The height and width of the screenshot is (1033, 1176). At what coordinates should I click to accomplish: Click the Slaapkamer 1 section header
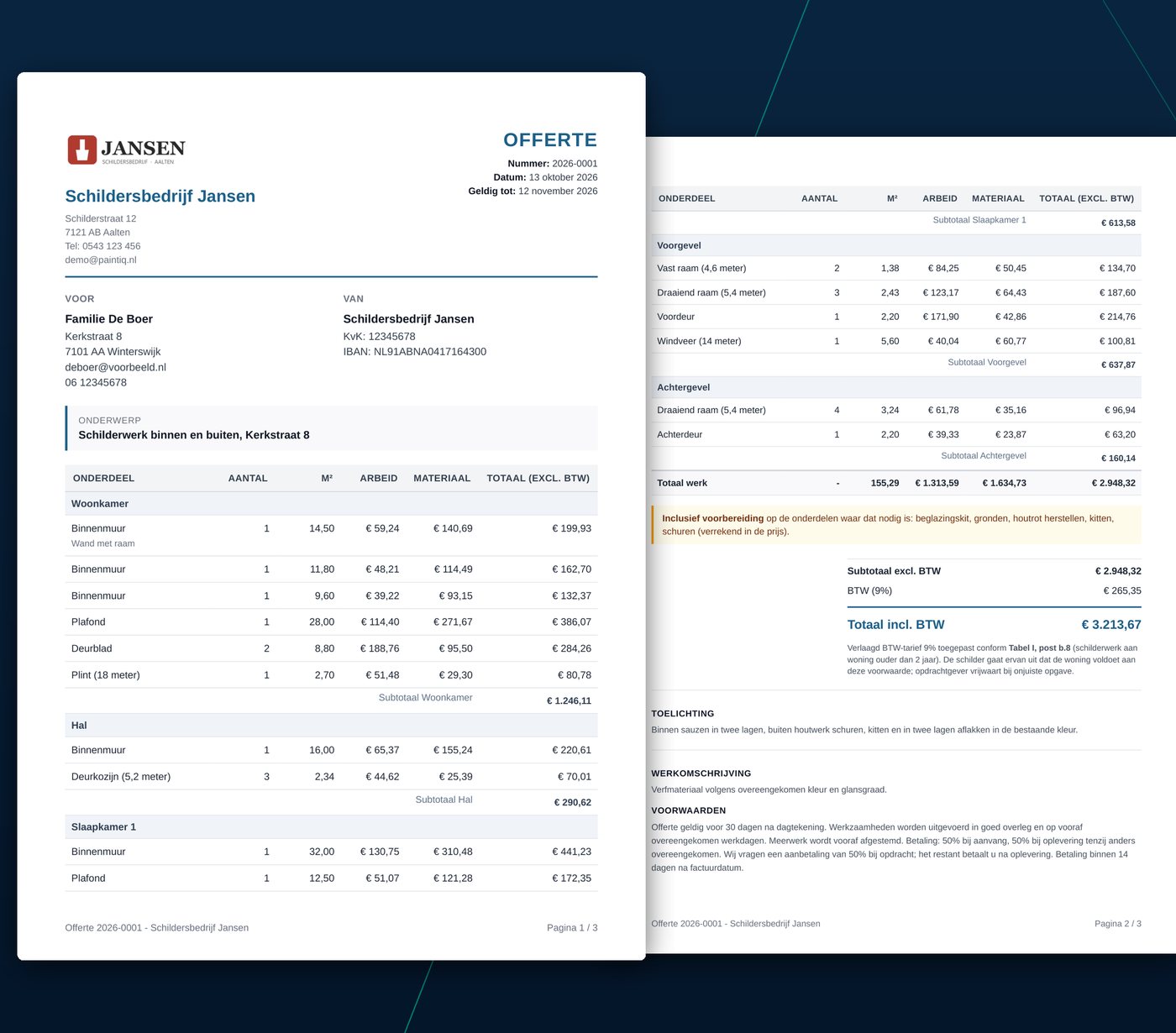point(331,827)
